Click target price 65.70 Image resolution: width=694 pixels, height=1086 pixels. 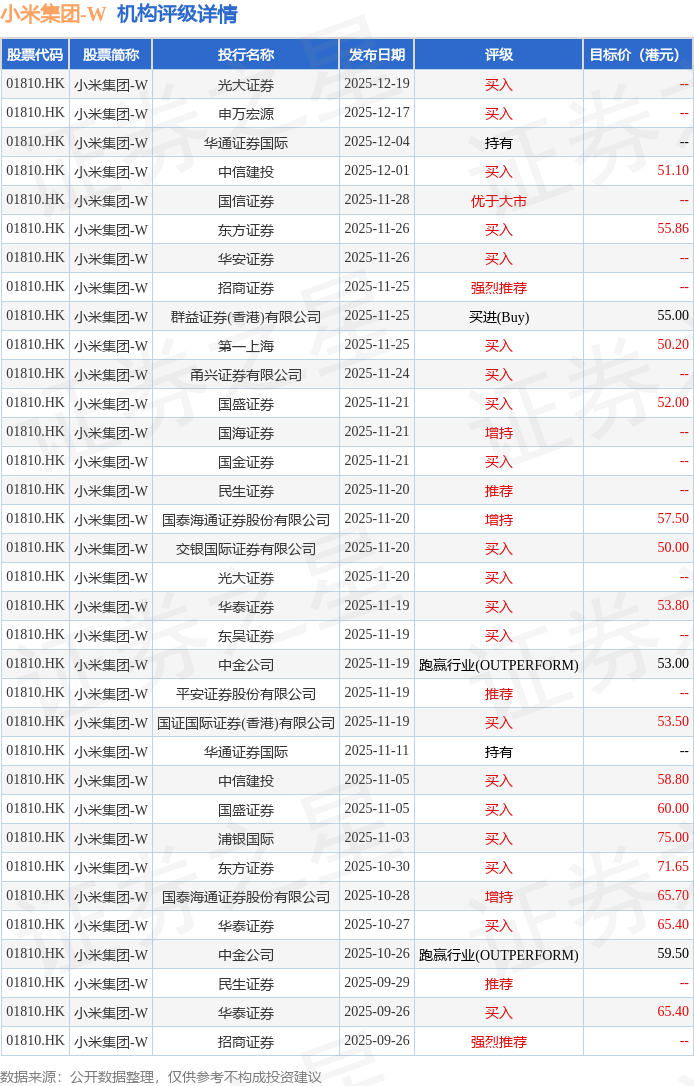[x=673, y=896]
